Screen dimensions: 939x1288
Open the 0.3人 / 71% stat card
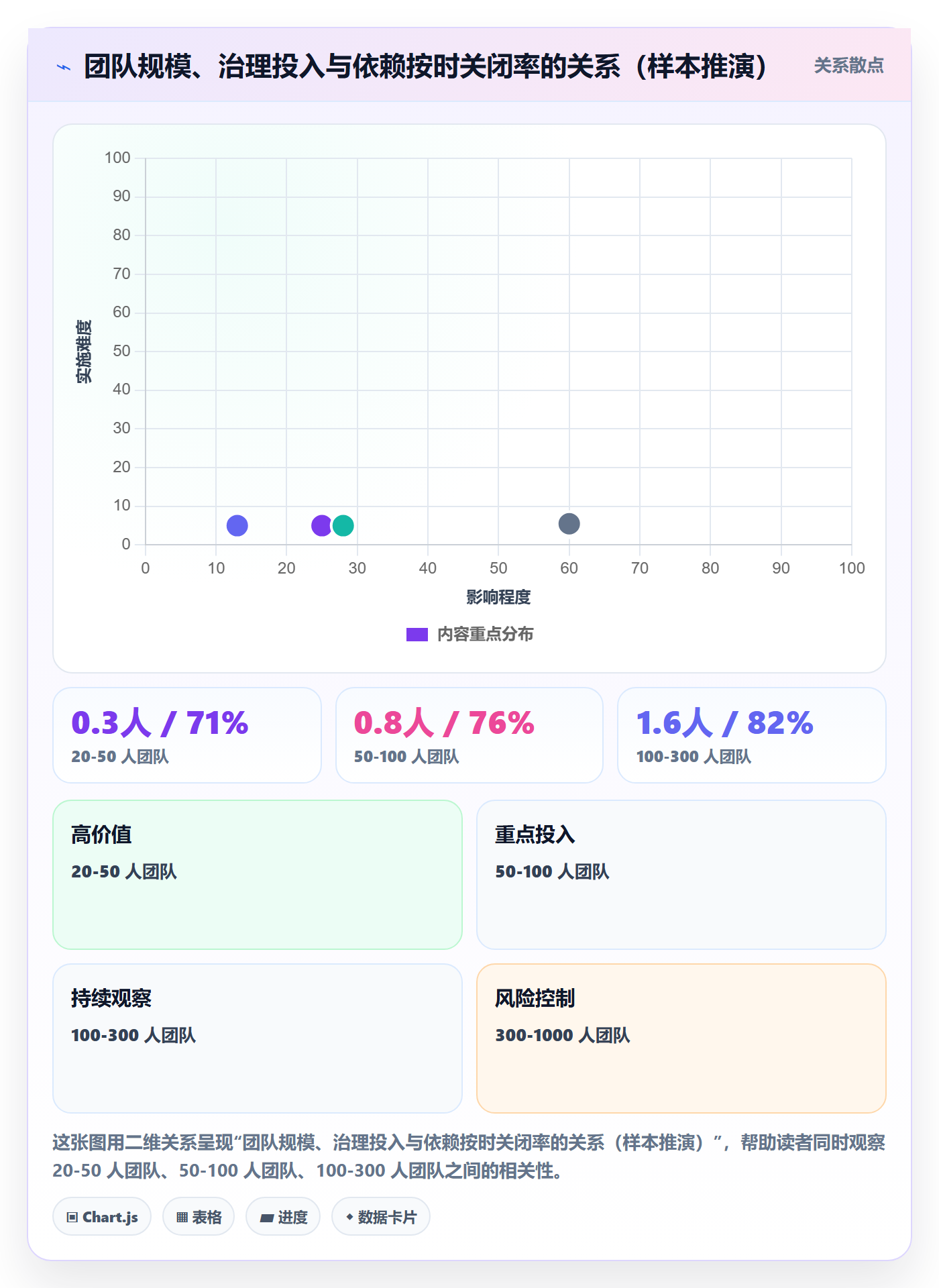[187, 735]
